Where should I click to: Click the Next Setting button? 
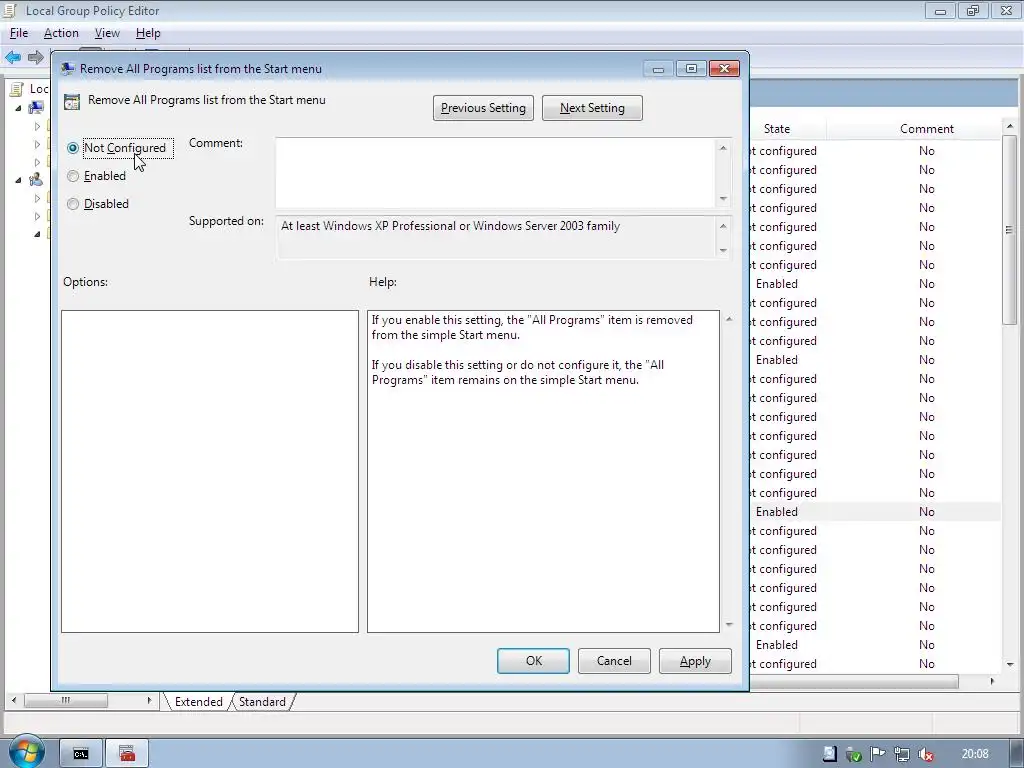tap(592, 108)
